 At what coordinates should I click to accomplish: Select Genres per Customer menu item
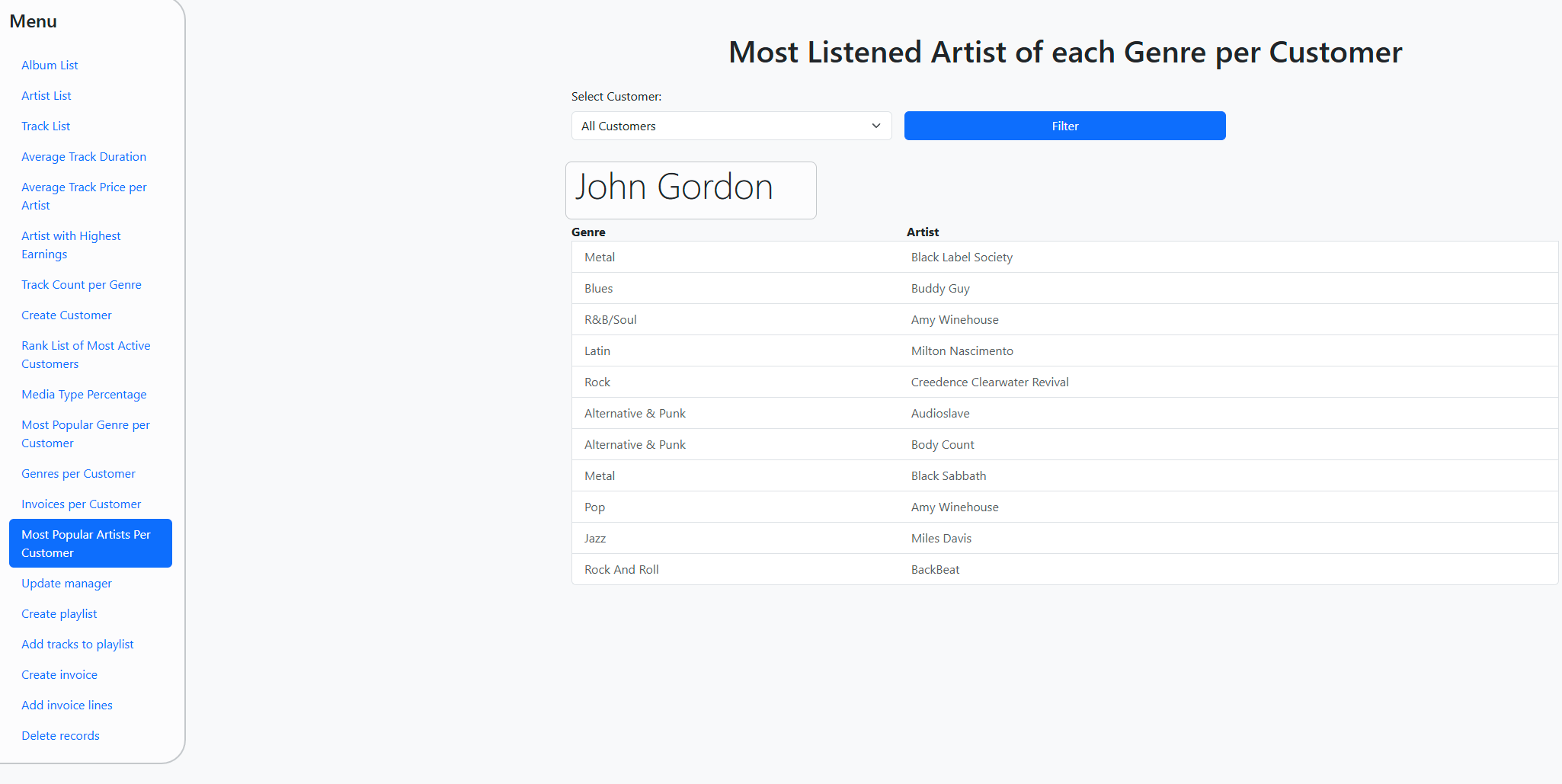[x=78, y=474]
